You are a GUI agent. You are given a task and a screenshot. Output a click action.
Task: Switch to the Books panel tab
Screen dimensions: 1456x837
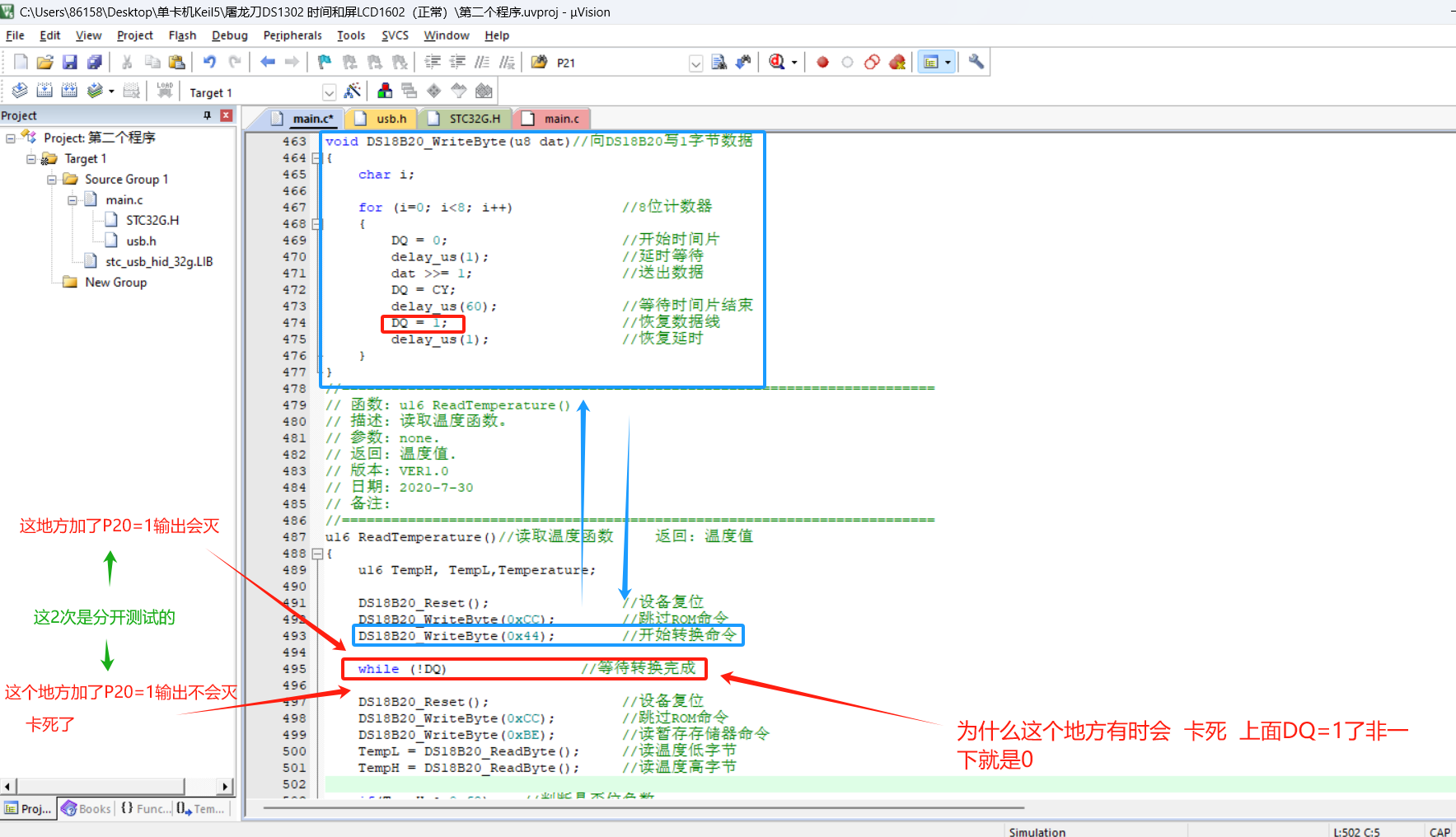[86, 809]
